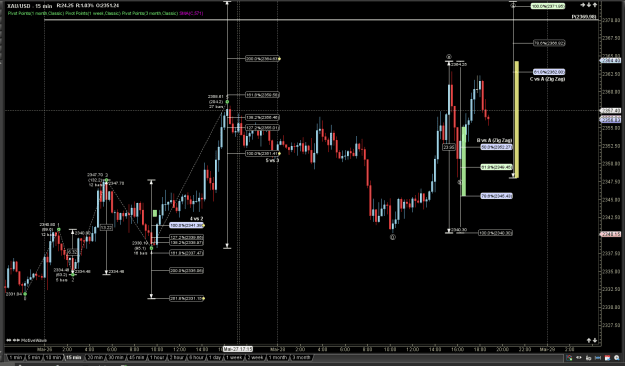Click the Mar-27 17:15 cursor time label

pyautogui.click(x=238, y=349)
